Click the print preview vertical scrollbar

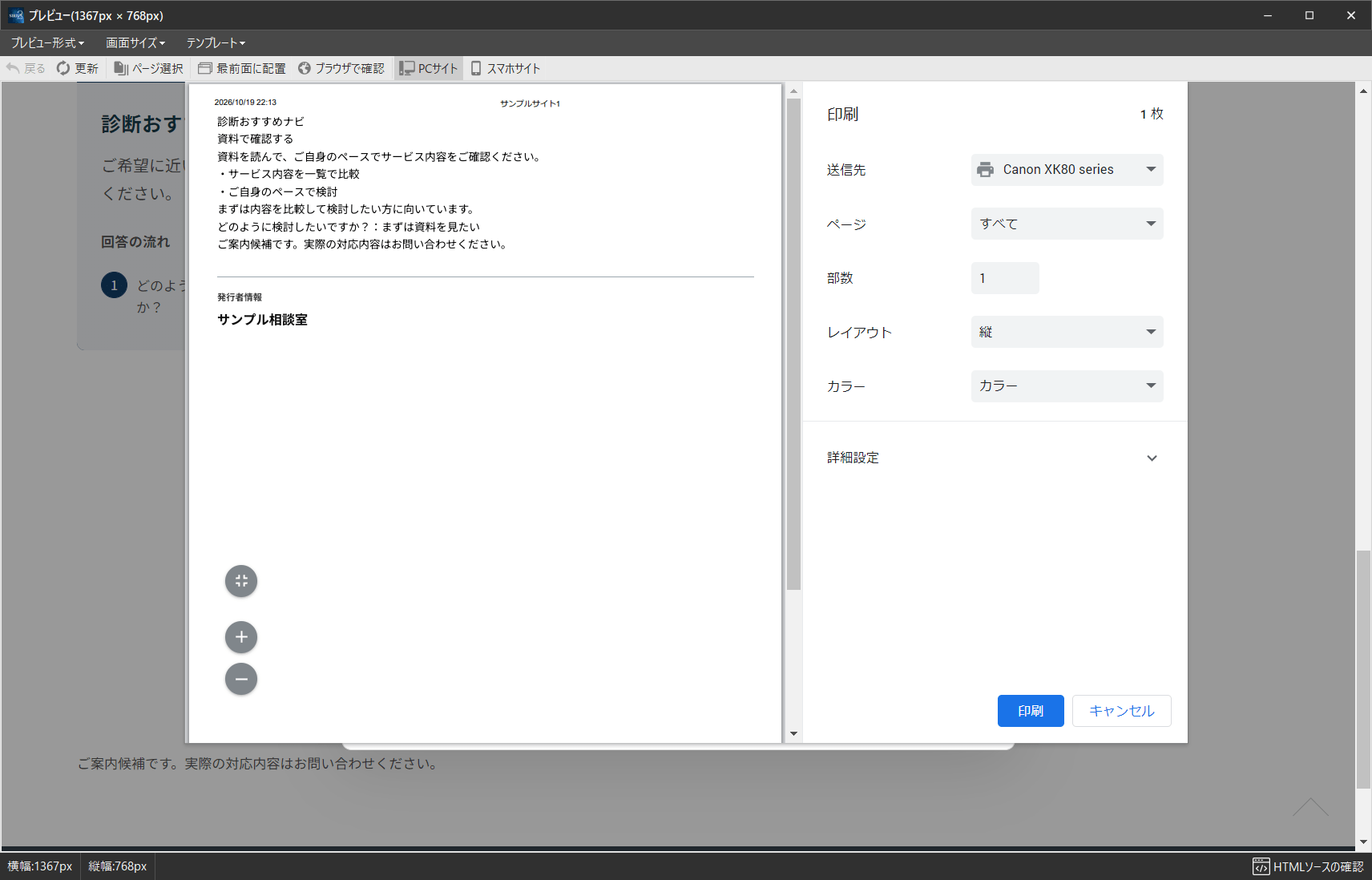(x=793, y=344)
